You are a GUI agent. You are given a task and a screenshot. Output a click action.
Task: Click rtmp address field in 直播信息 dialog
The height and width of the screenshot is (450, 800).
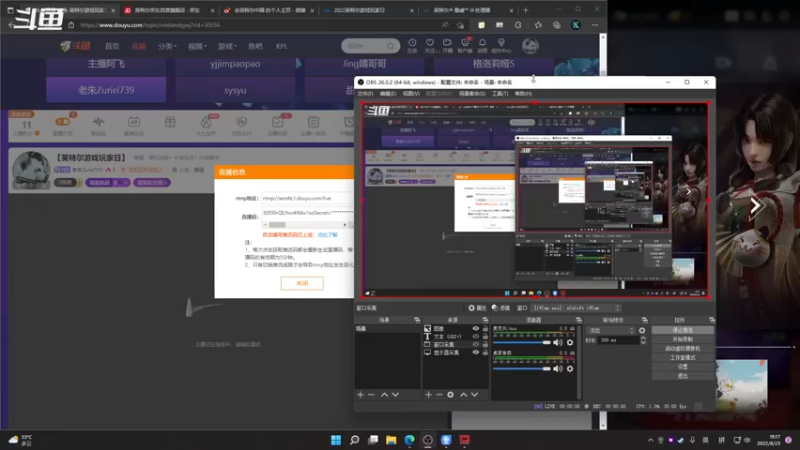307,198
